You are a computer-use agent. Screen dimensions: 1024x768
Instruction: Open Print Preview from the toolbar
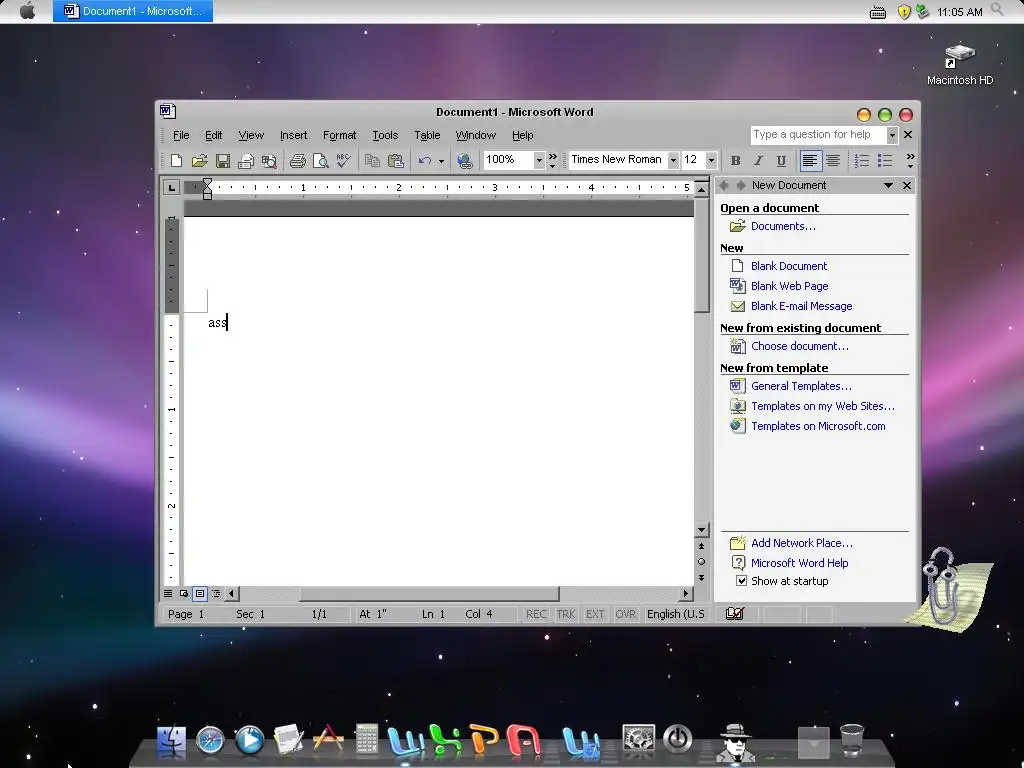(320, 160)
